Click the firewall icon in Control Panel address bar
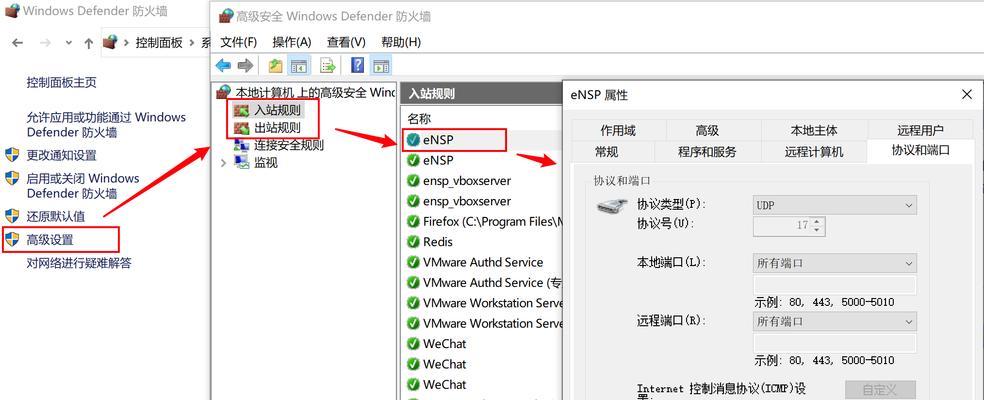The height and width of the screenshot is (400, 984). click(x=110, y=42)
